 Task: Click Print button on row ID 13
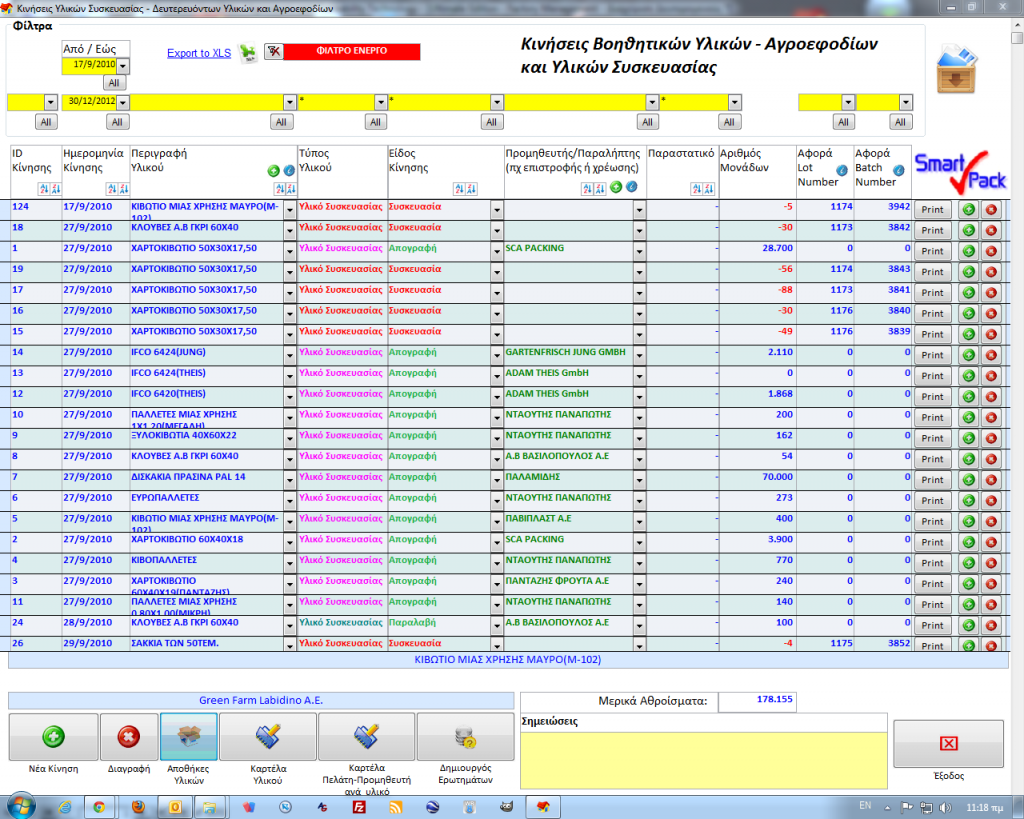[x=932, y=376]
